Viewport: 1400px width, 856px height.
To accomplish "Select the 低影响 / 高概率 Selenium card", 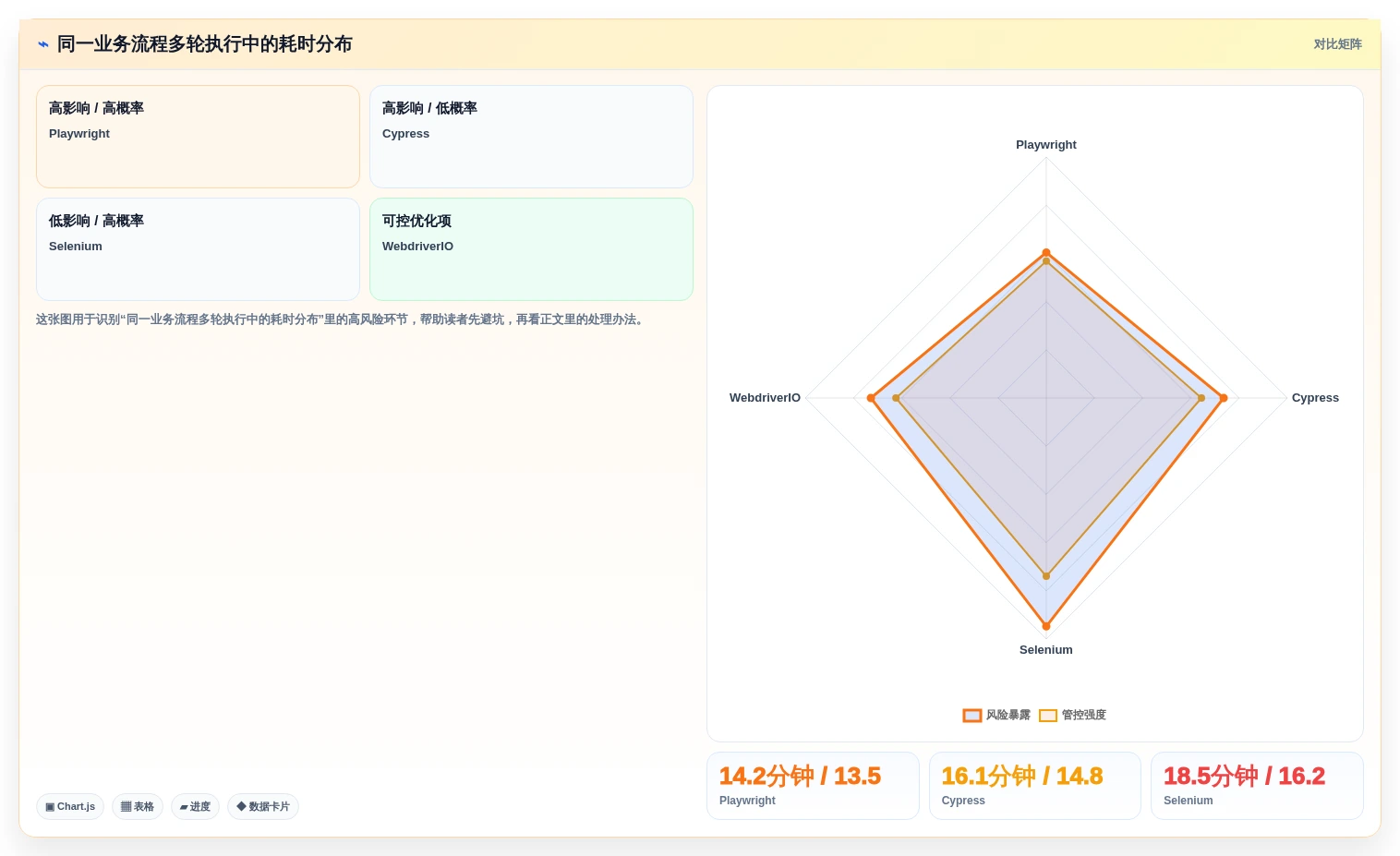I will [198, 249].
